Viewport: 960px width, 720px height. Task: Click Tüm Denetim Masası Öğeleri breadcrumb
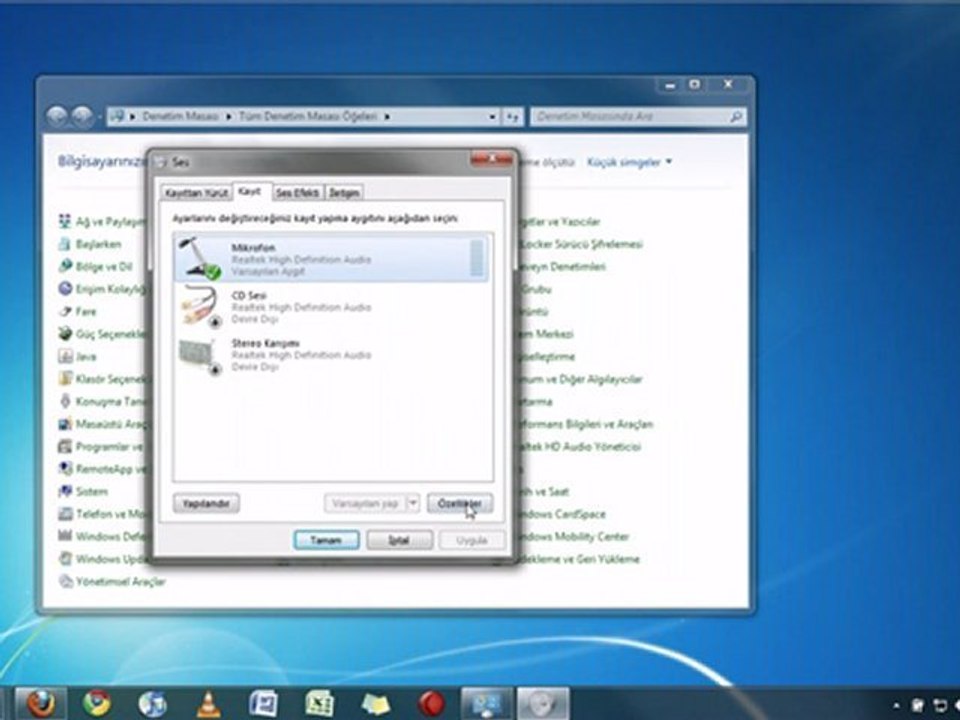tap(308, 116)
